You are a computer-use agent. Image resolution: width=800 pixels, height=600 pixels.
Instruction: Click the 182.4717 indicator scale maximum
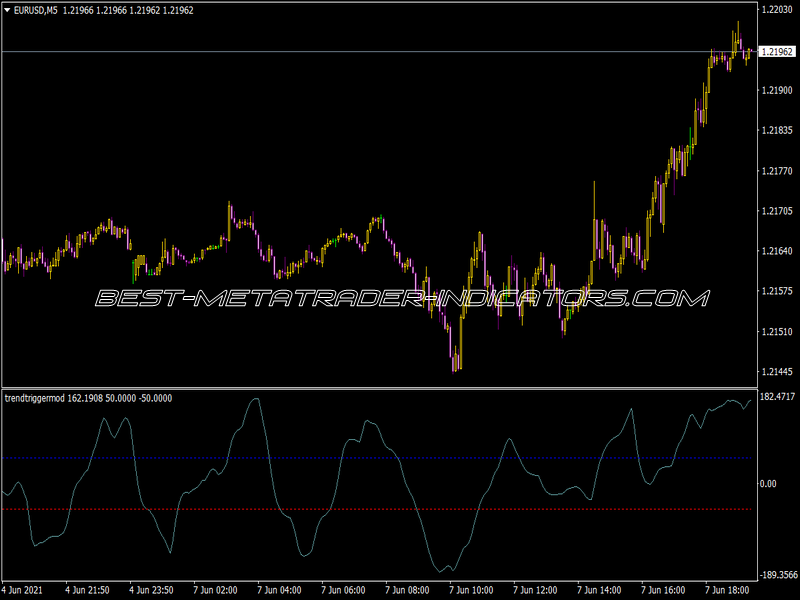(778, 396)
